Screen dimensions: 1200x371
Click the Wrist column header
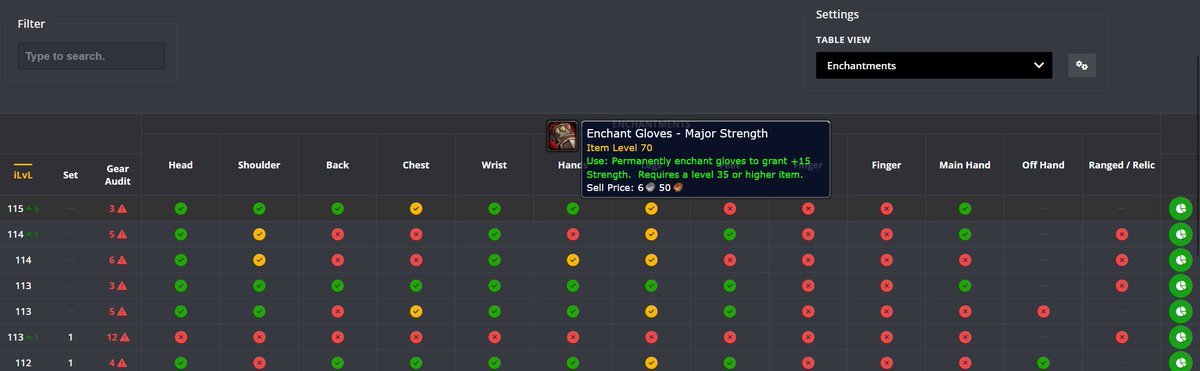tap(494, 165)
